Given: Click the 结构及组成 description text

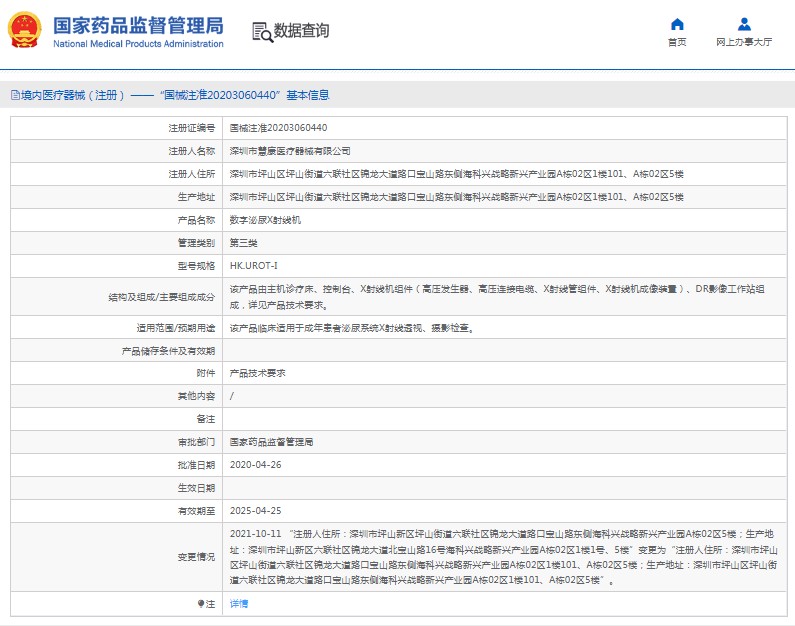Looking at the screenshot, I should 497,297.
